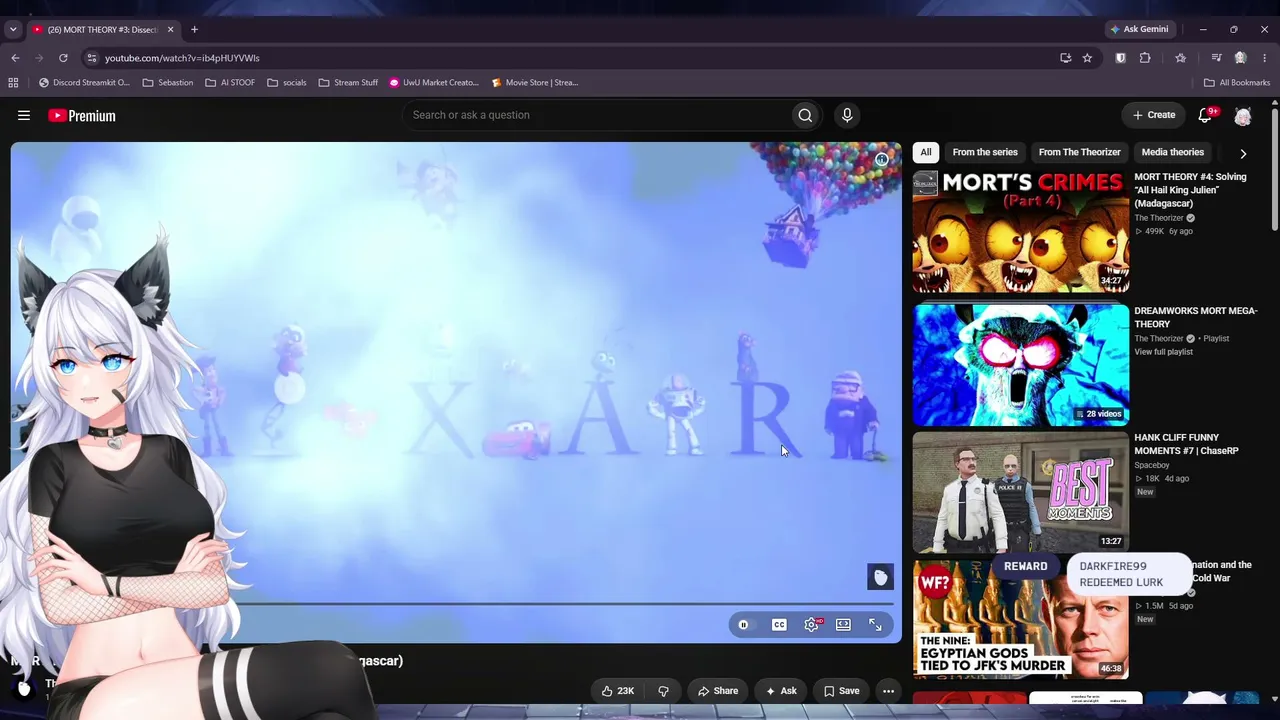Open YouTube notifications bell

coord(1205,116)
